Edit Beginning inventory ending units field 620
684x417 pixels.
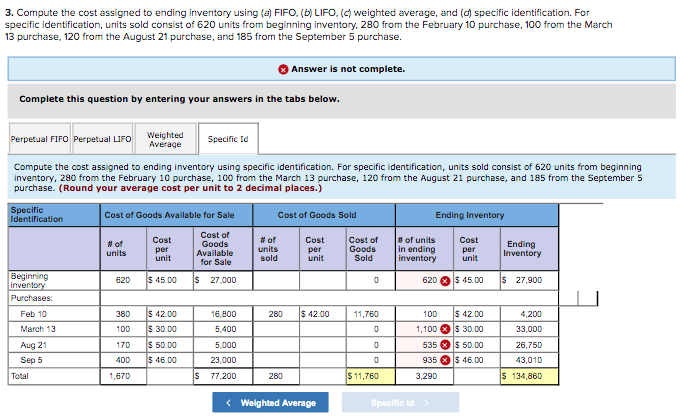coord(424,280)
